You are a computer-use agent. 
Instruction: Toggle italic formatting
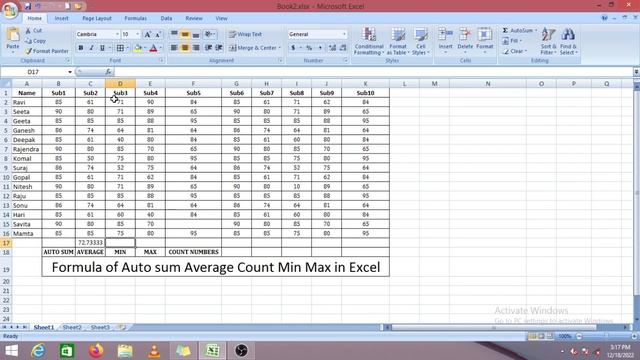click(91, 48)
